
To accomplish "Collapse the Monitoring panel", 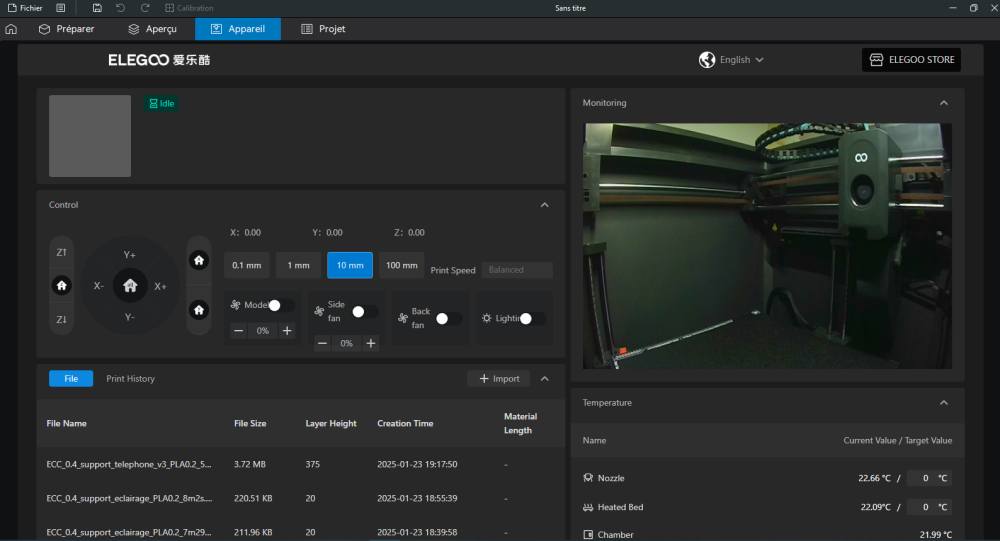I will pyautogui.click(x=943, y=103).
